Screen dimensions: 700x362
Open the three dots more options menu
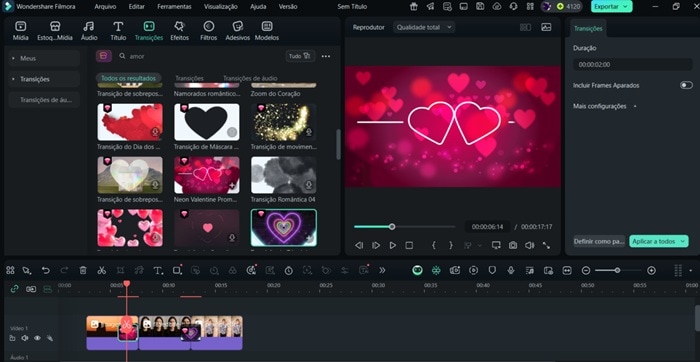tap(326, 56)
